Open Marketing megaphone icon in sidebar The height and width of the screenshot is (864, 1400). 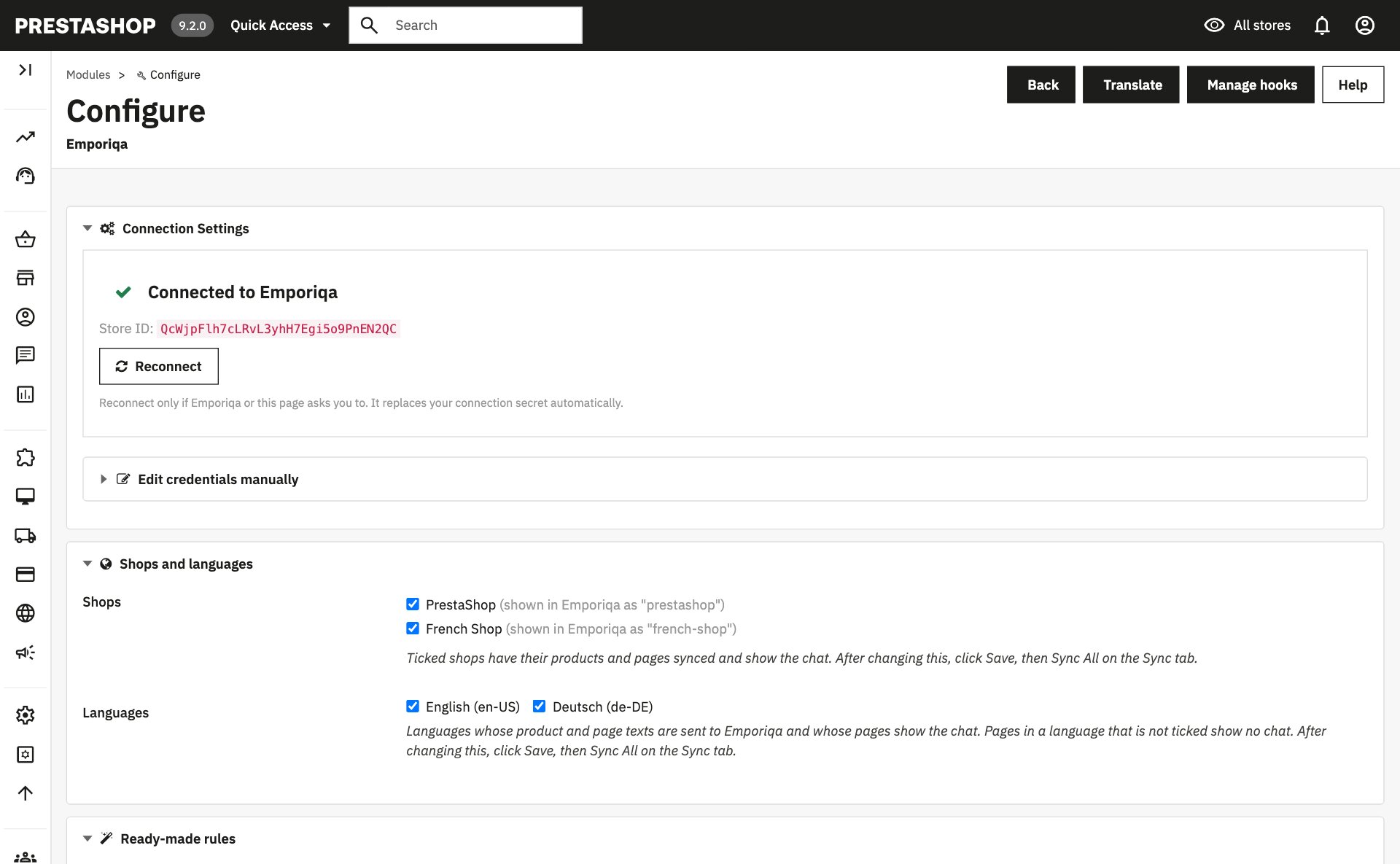click(26, 653)
